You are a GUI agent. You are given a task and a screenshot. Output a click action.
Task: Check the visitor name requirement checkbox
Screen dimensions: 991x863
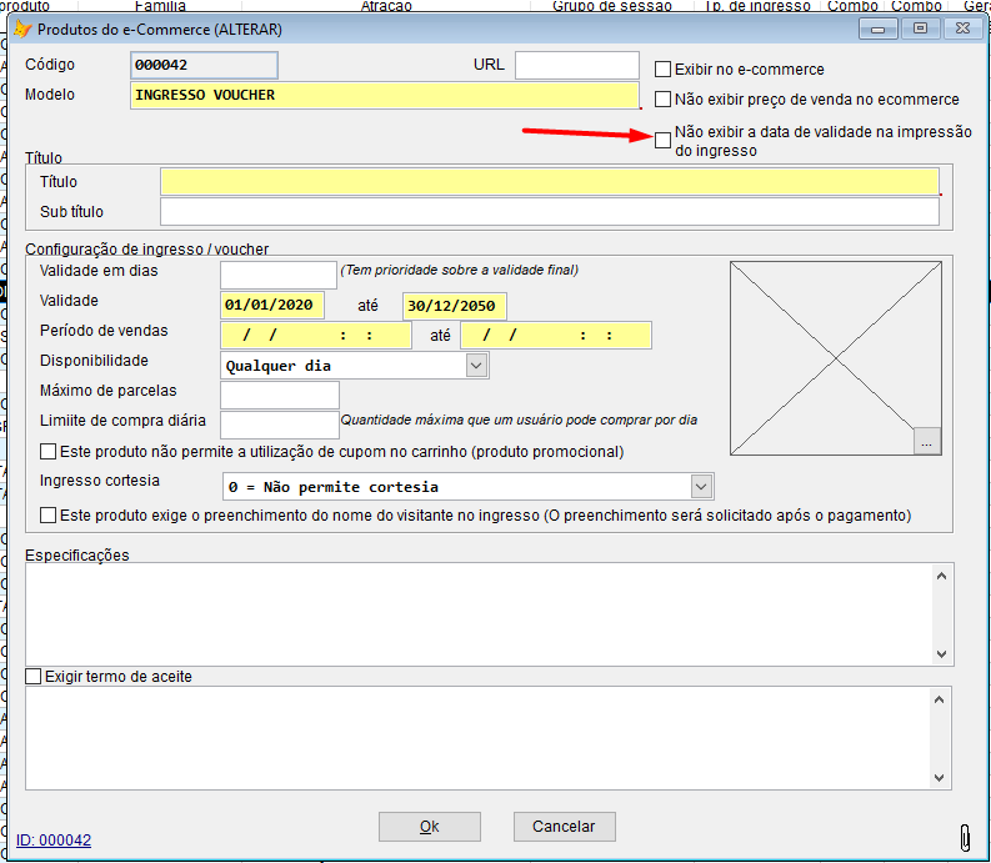[46, 514]
